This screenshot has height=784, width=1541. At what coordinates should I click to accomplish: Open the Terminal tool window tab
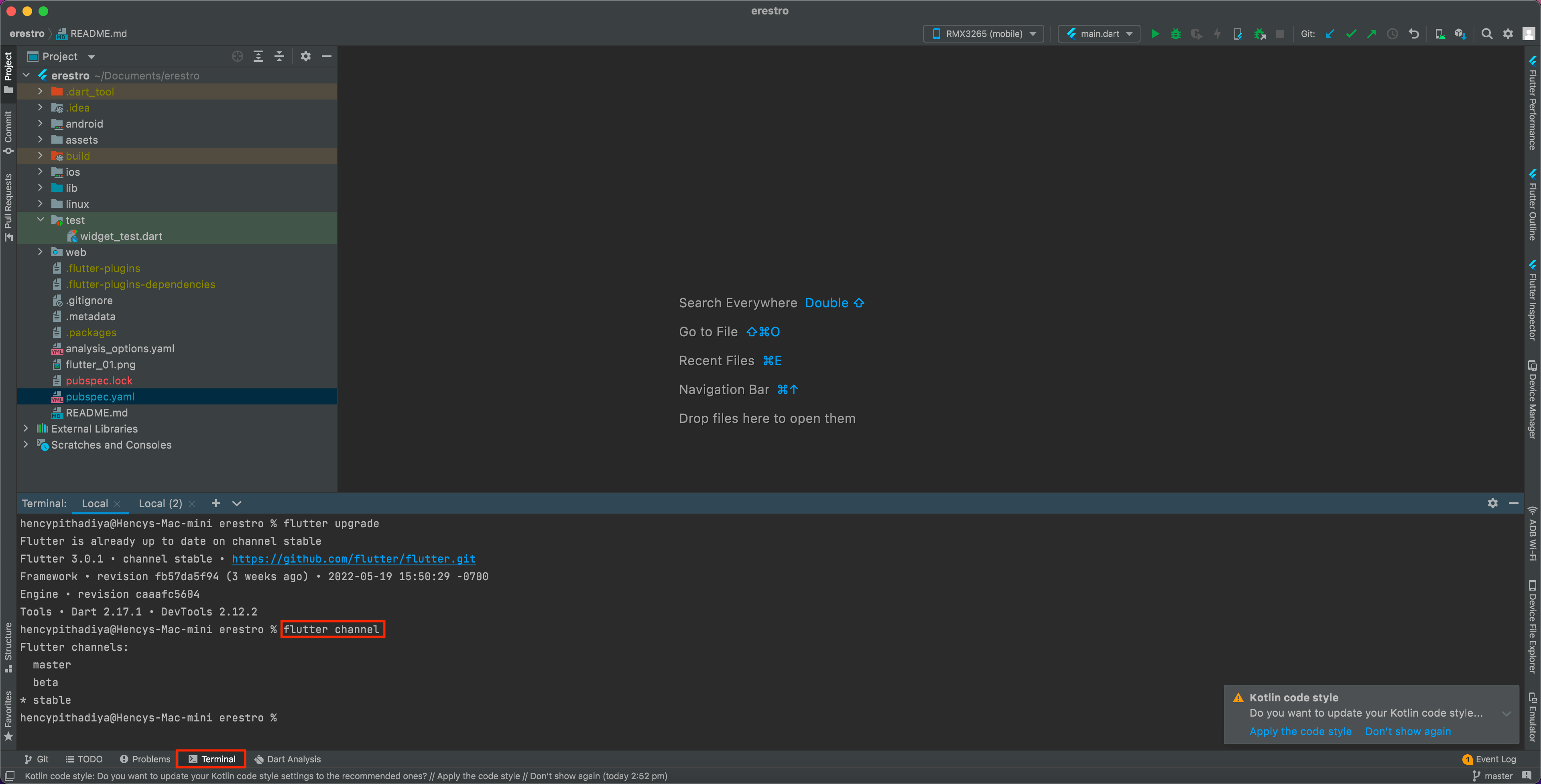tap(211, 759)
